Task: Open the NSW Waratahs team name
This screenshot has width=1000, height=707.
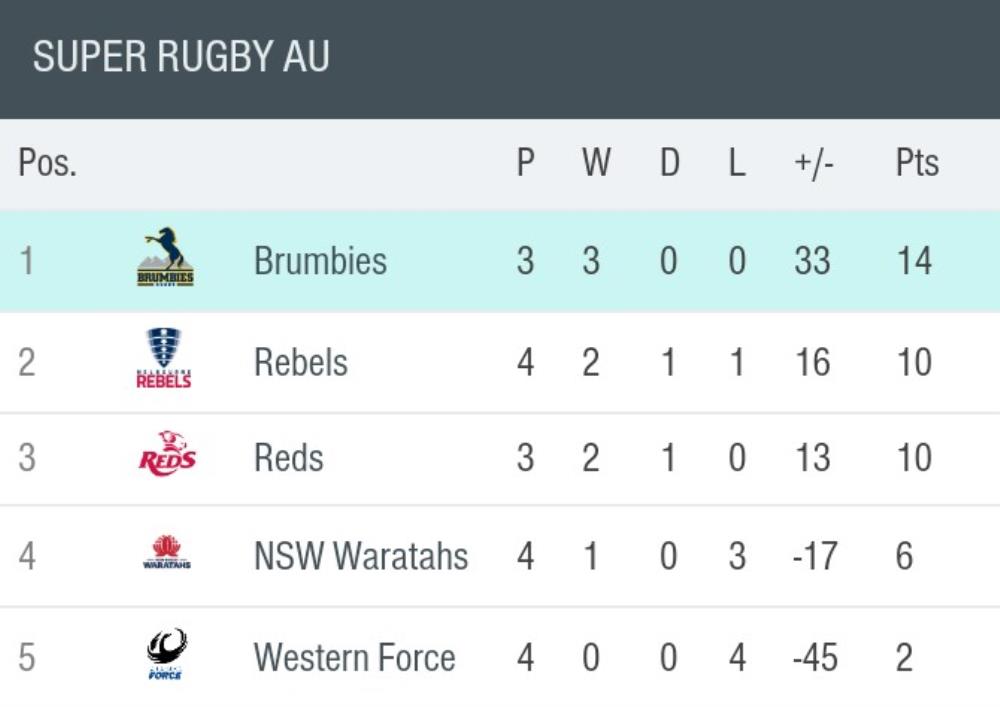Action: coord(360,556)
